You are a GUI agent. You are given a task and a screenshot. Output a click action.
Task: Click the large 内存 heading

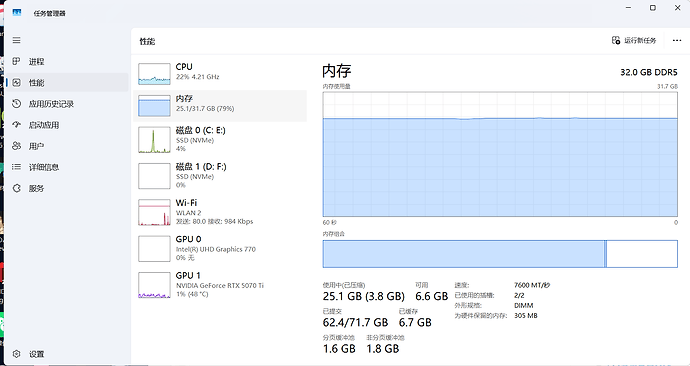(x=337, y=71)
